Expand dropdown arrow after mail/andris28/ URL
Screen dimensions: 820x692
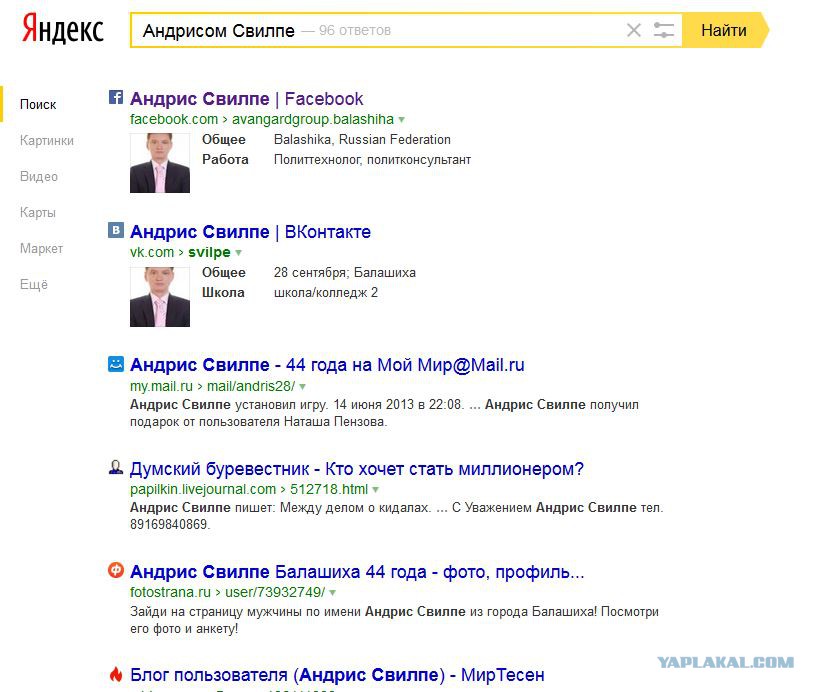(x=302, y=387)
